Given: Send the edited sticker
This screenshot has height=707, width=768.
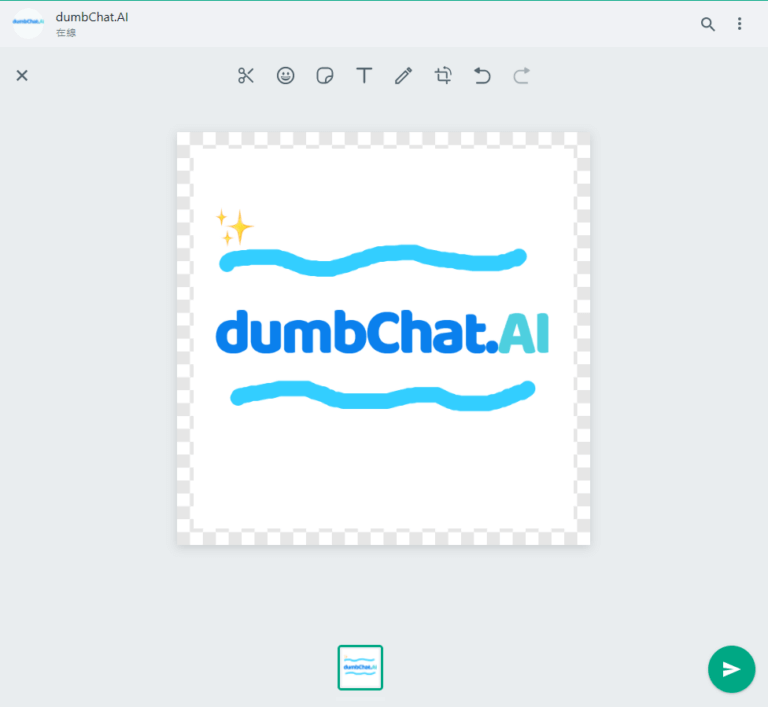Looking at the screenshot, I should click(731, 669).
